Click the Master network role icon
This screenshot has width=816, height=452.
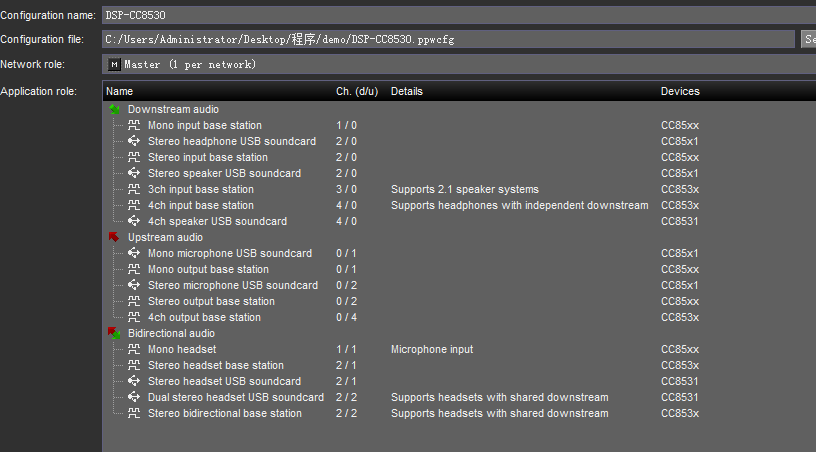click(114, 64)
